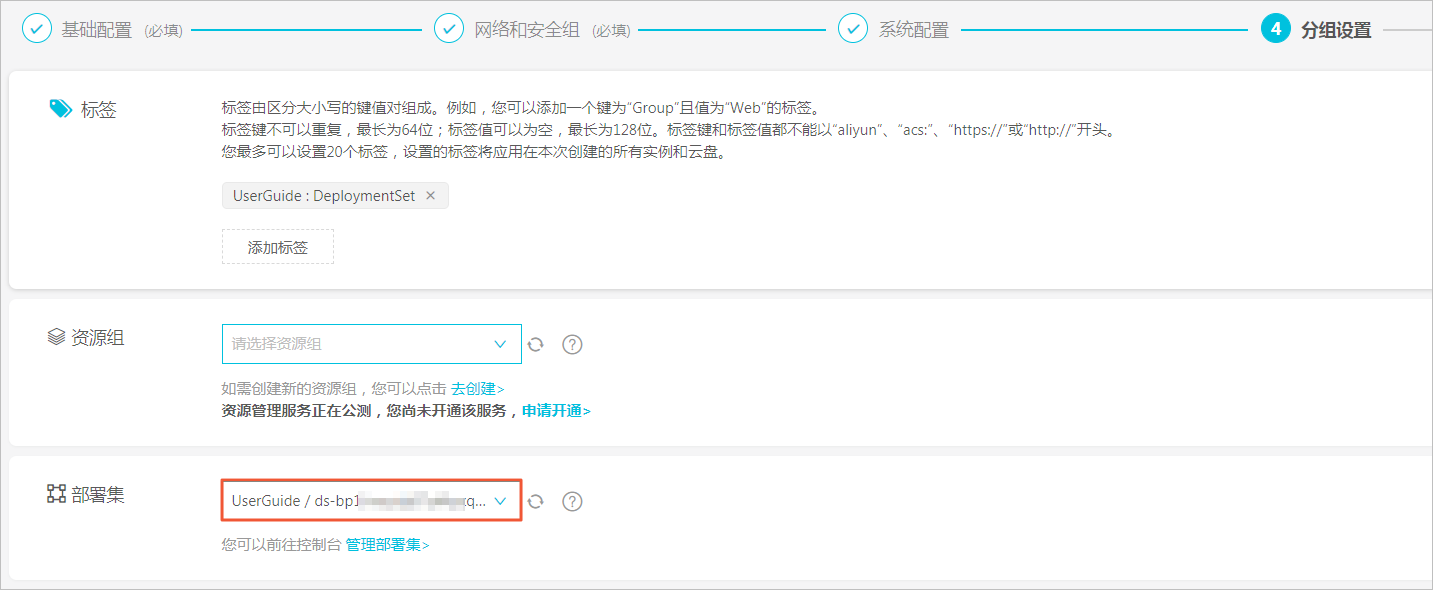Screen dimensions: 1433x590
Task: Select step 4 分组设置
Action: [x=1336, y=30]
